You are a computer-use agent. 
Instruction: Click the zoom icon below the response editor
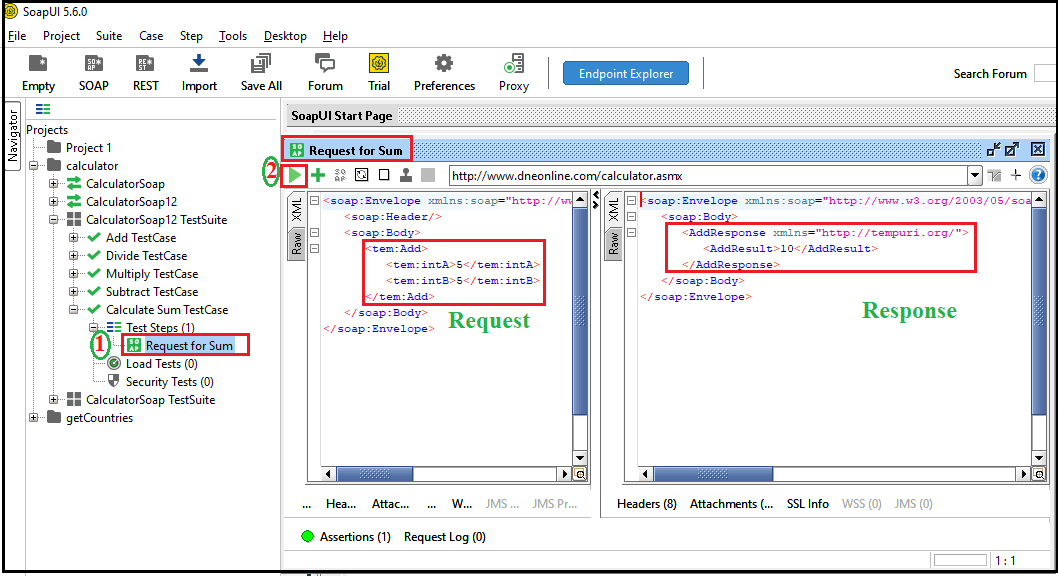pyautogui.click(x=1039, y=474)
